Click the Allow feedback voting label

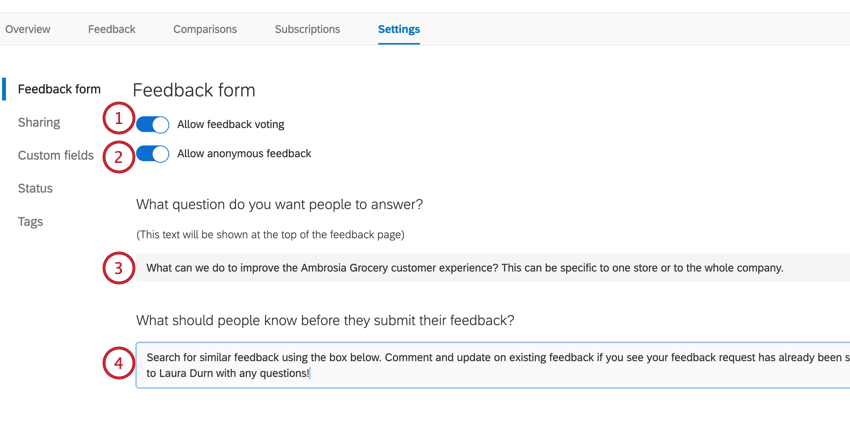[231, 124]
